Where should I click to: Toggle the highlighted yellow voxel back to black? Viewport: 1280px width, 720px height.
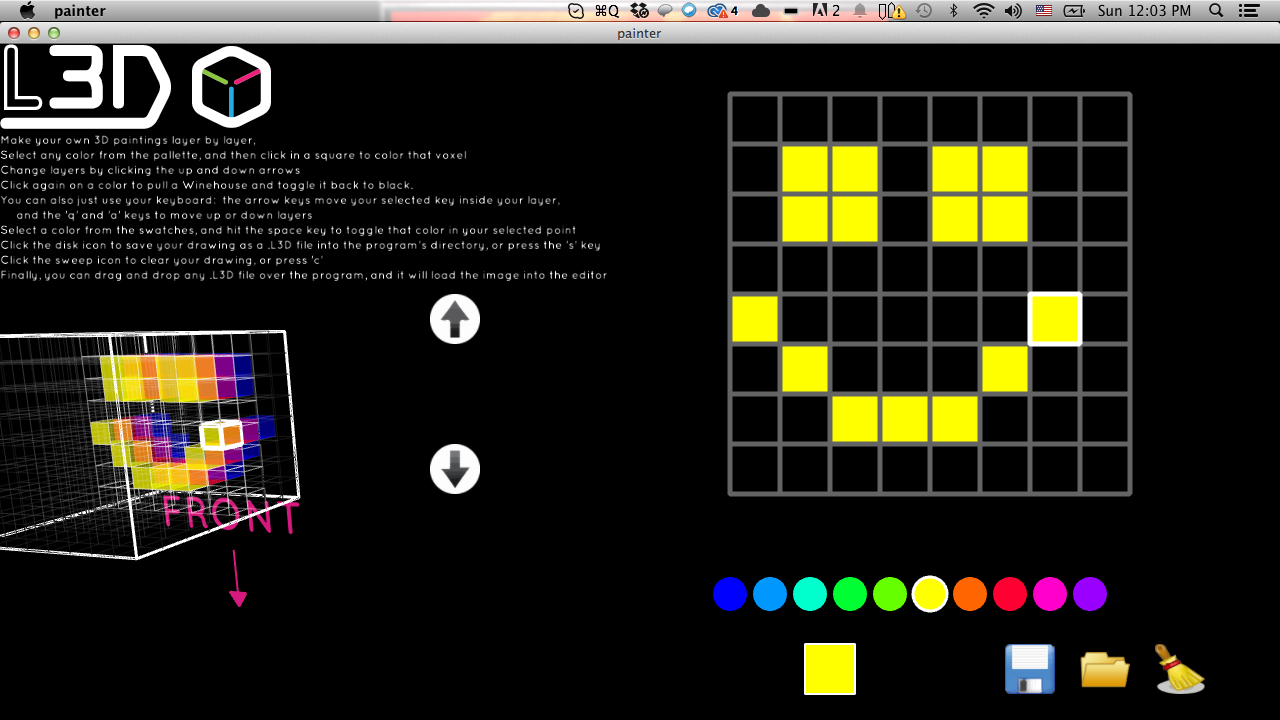(x=1055, y=319)
